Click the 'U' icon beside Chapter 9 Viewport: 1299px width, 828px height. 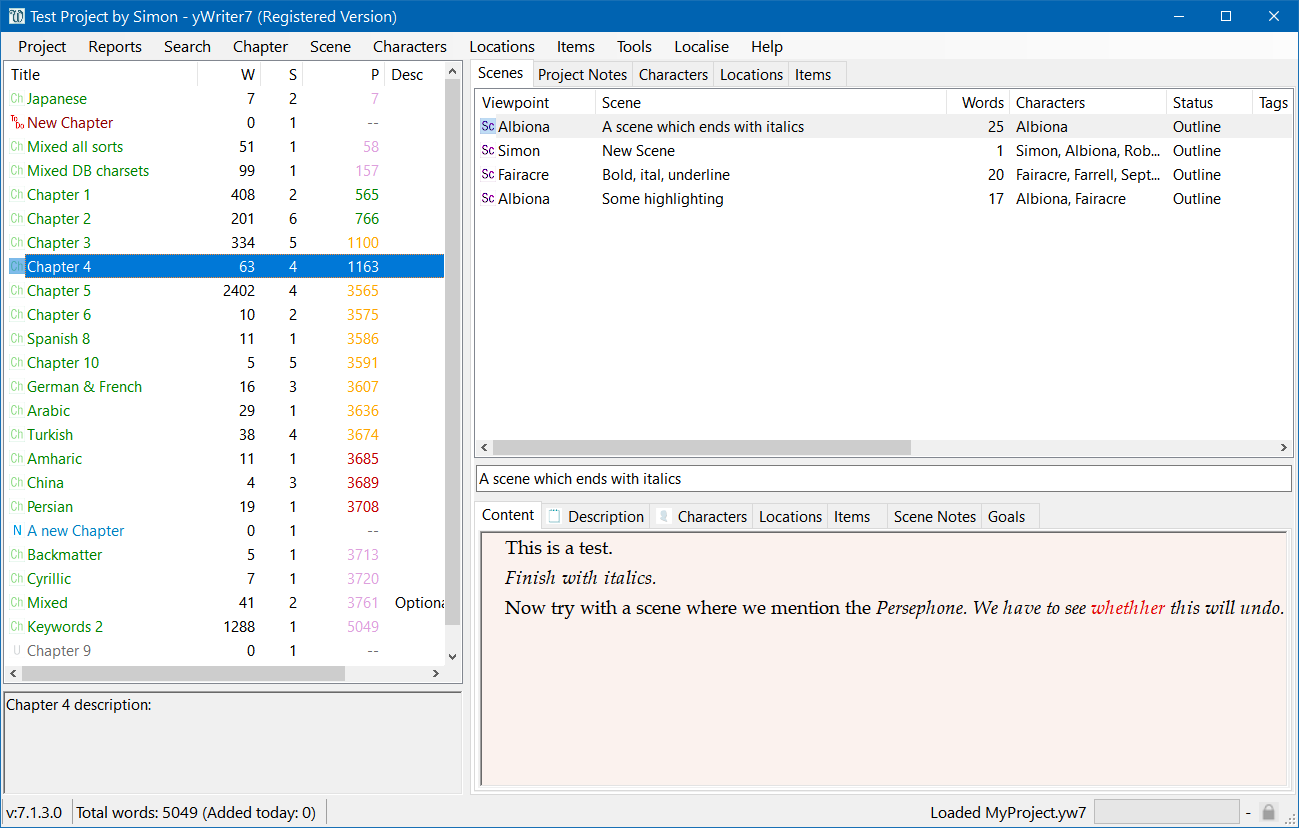[17, 651]
